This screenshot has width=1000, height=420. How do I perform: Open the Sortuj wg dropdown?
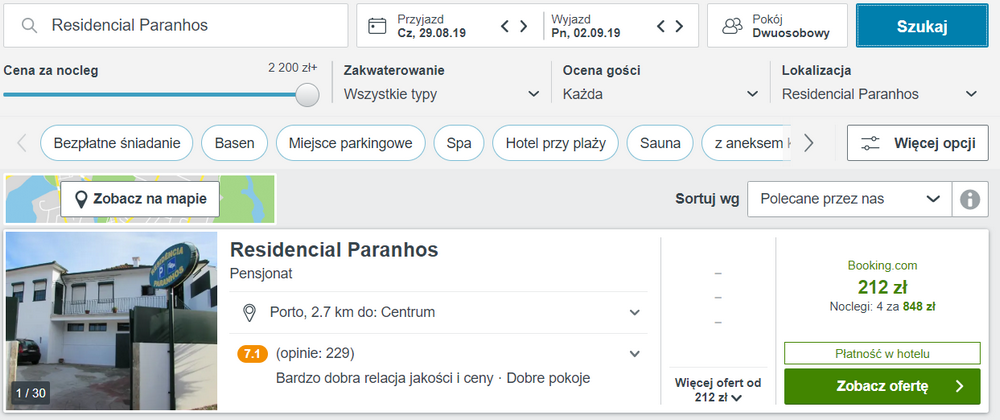point(849,199)
